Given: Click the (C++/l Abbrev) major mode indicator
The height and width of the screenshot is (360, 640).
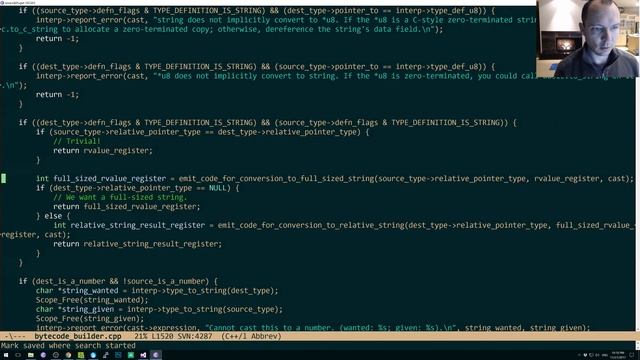Looking at the screenshot, I should tap(251, 337).
